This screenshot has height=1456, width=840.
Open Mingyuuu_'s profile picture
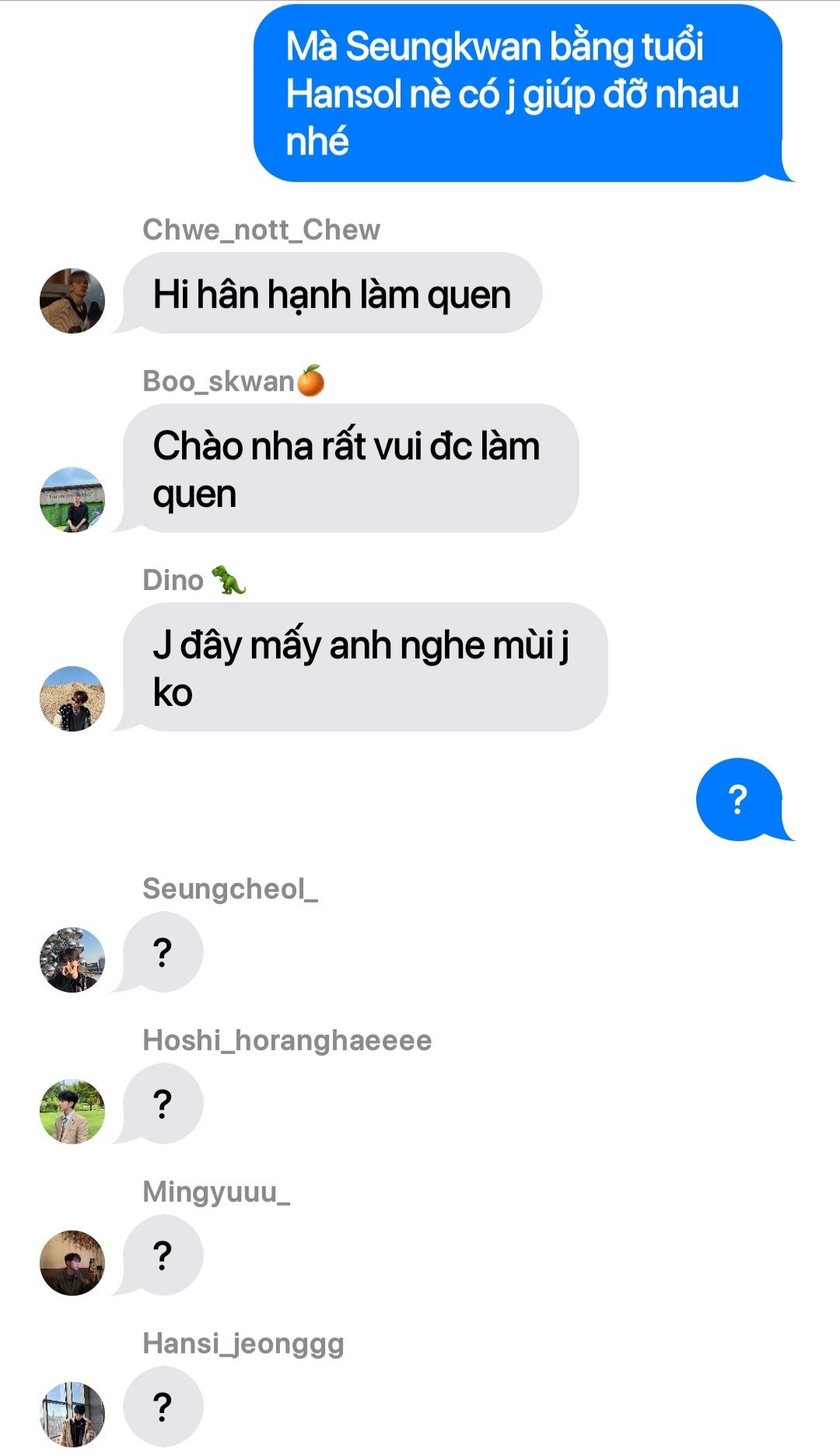click(72, 1263)
